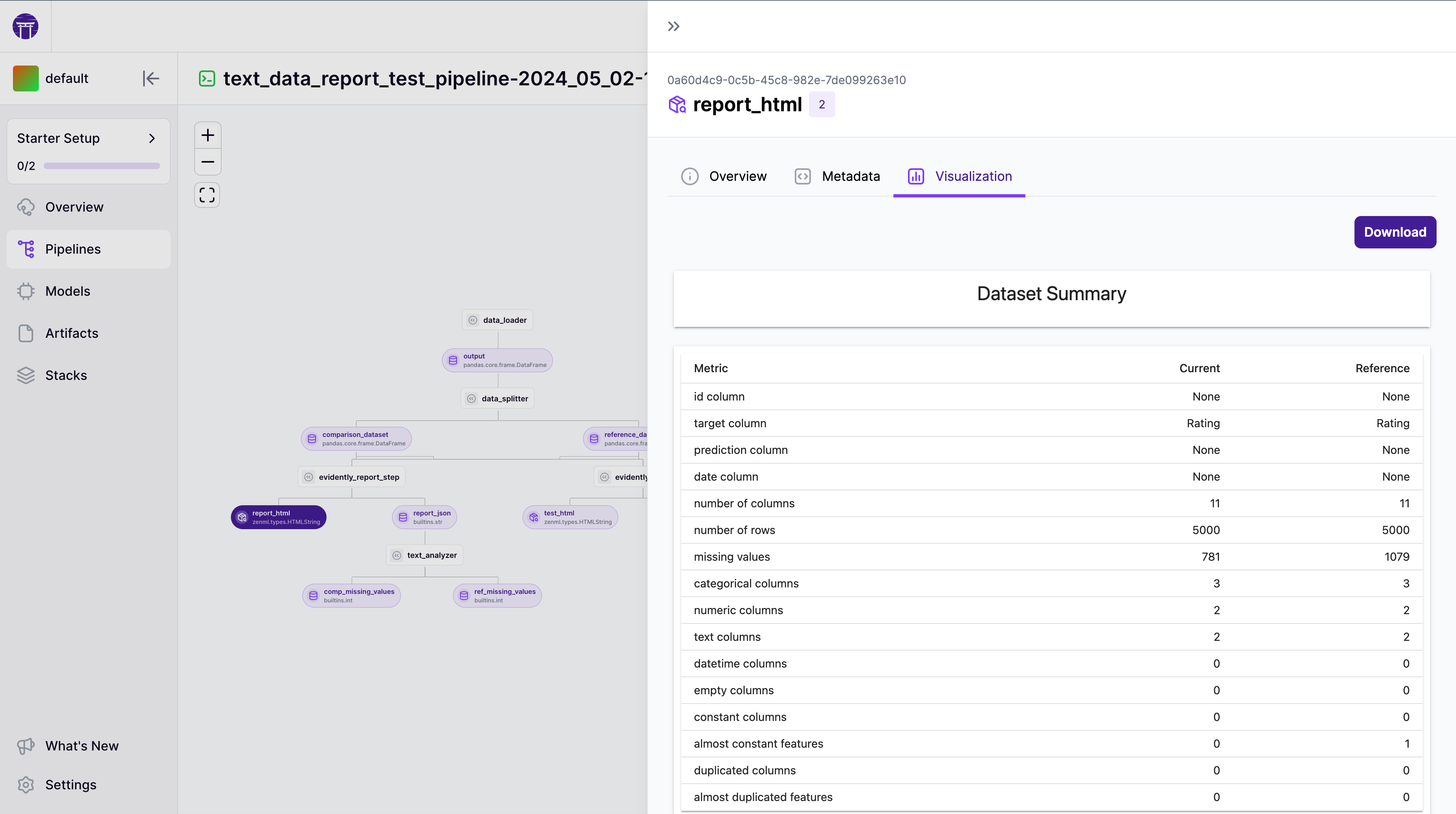Go to Stacks in sidebar
1456x814 pixels.
[66, 375]
